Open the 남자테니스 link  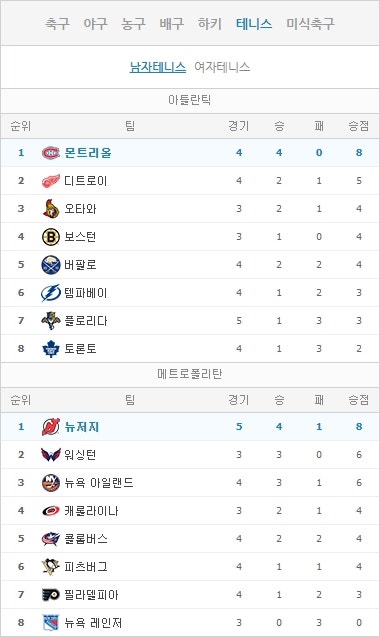(158, 67)
